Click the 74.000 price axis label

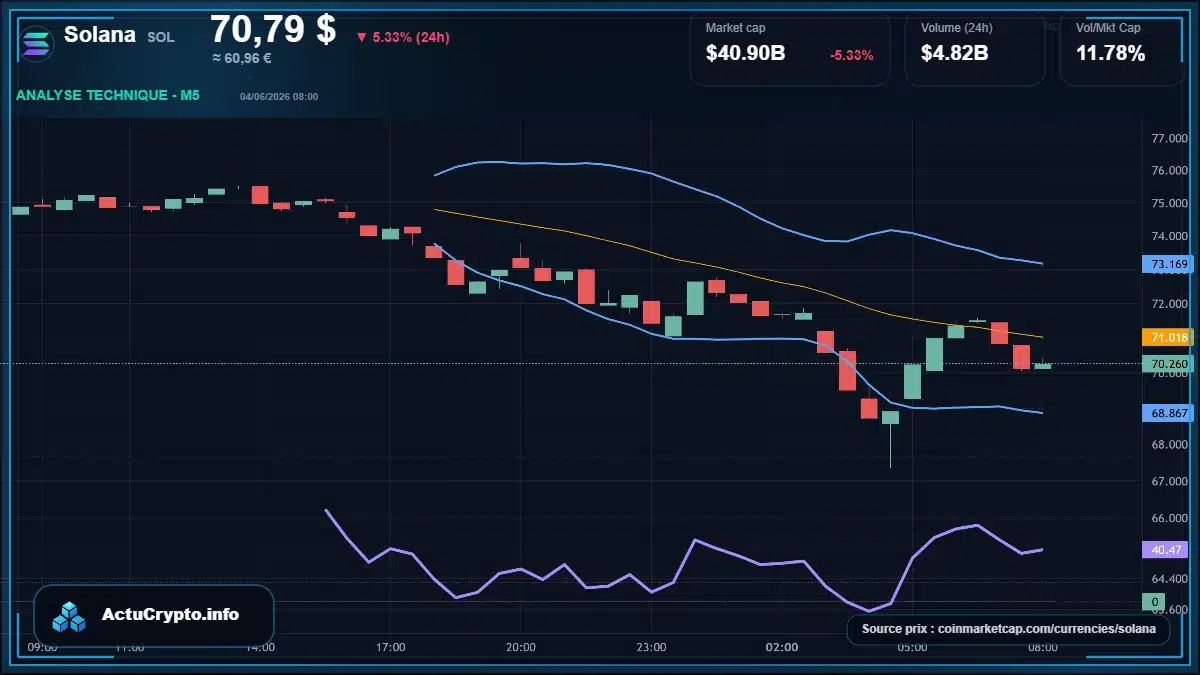tap(1168, 237)
